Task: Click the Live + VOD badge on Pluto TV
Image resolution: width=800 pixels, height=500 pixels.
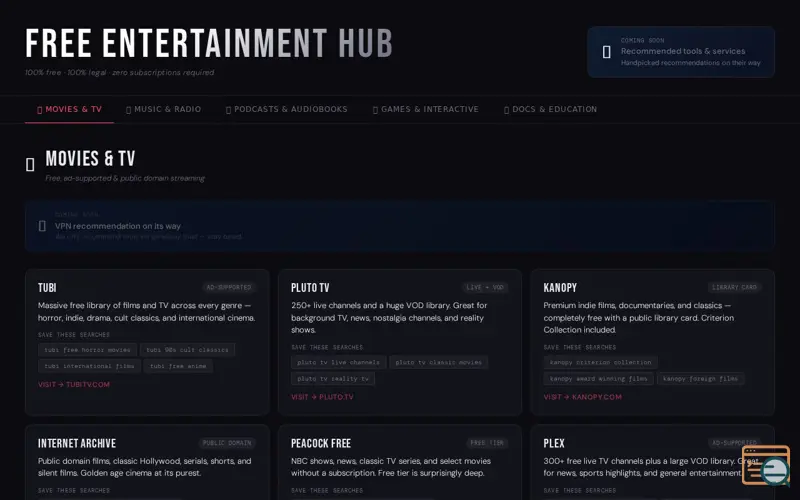Action: (485, 288)
